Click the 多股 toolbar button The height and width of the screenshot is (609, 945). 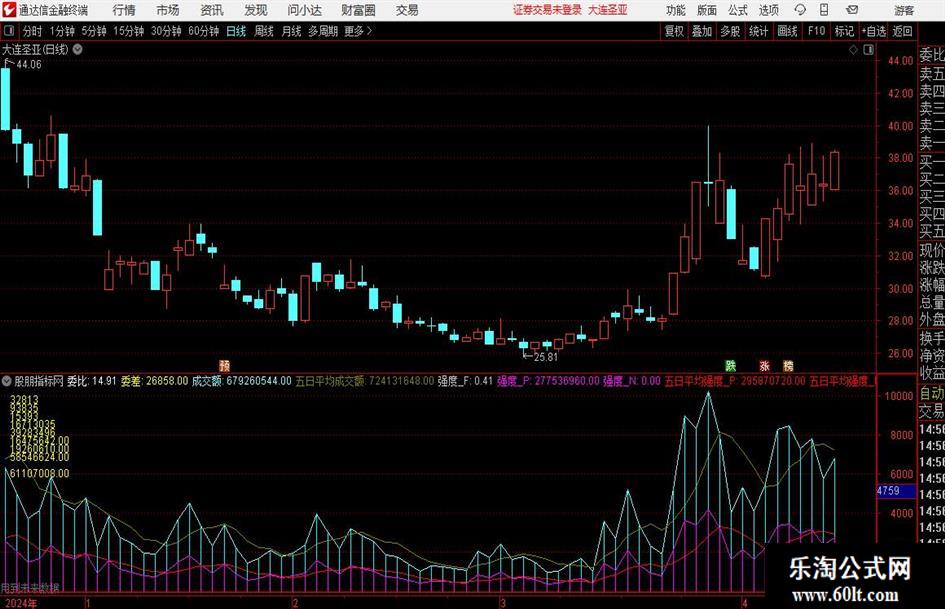(730, 31)
